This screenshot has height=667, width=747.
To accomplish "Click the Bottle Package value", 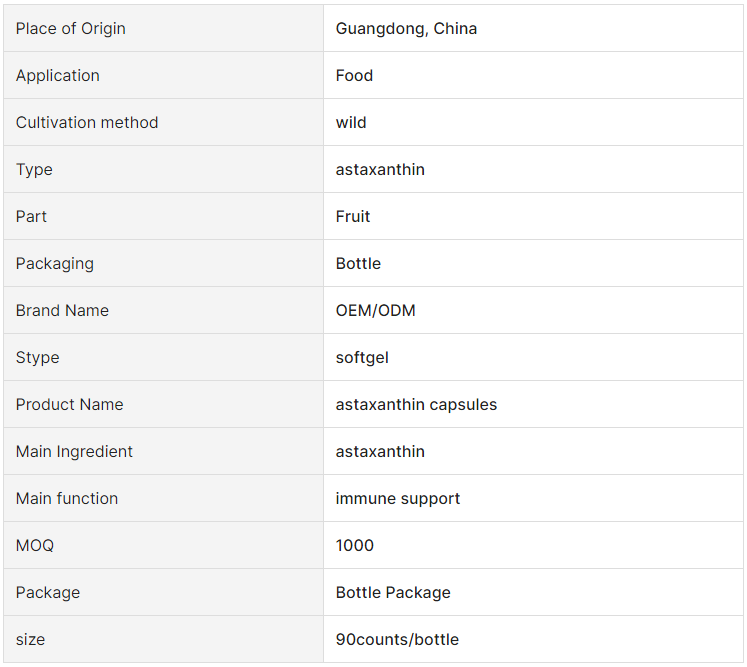I will point(393,593).
